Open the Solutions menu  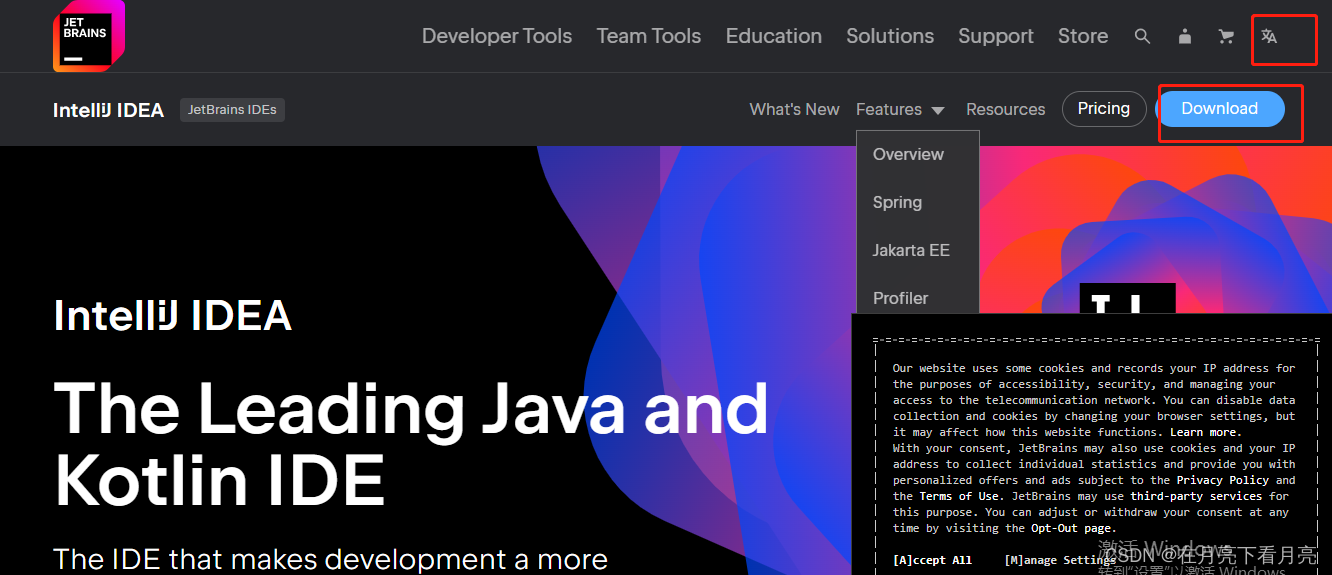coord(890,36)
